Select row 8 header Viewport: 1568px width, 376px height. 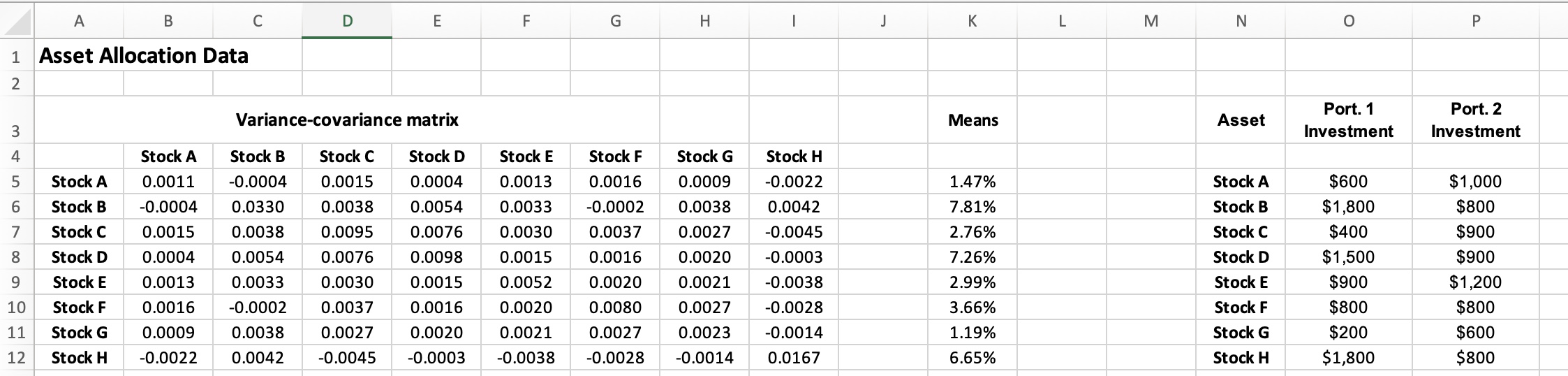pos(17,257)
